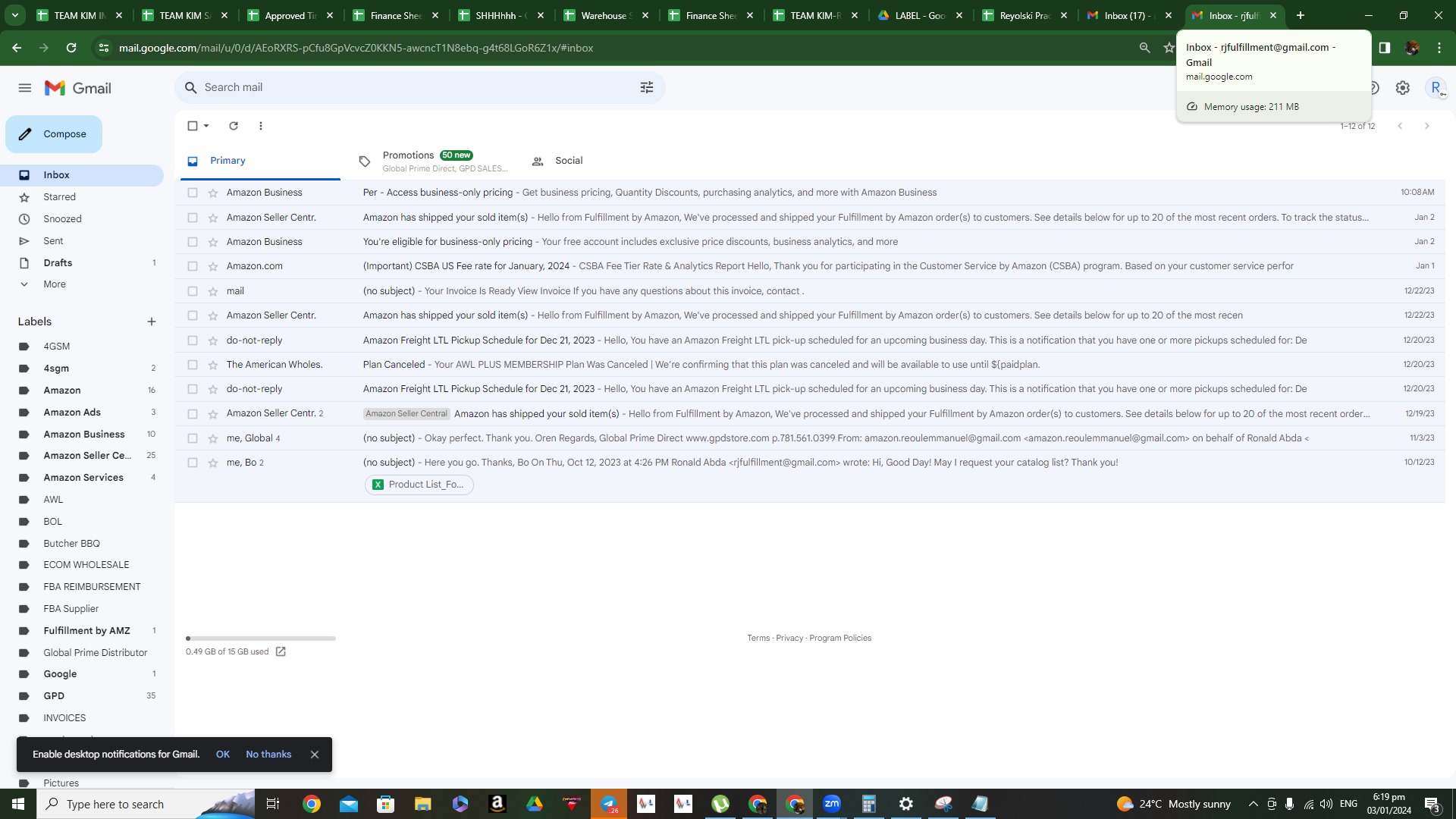Star the 'Plan Canceled' email from The American Wholes.
Image resolution: width=1456 pixels, height=819 pixels.
pyautogui.click(x=213, y=365)
